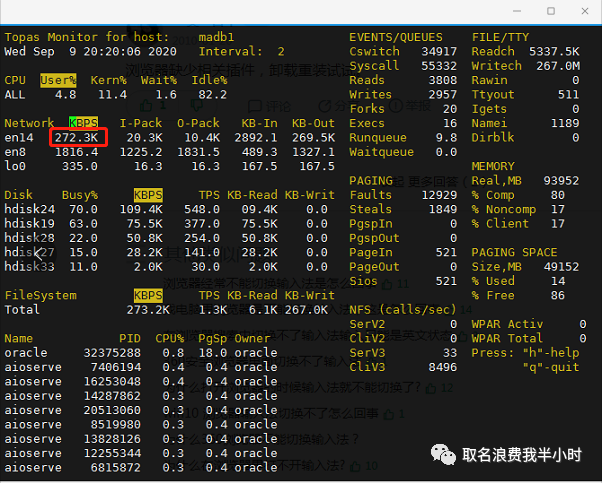Select the hdisk24 disk name
Image resolution: width=602 pixels, height=483 pixels.
tap(30, 209)
